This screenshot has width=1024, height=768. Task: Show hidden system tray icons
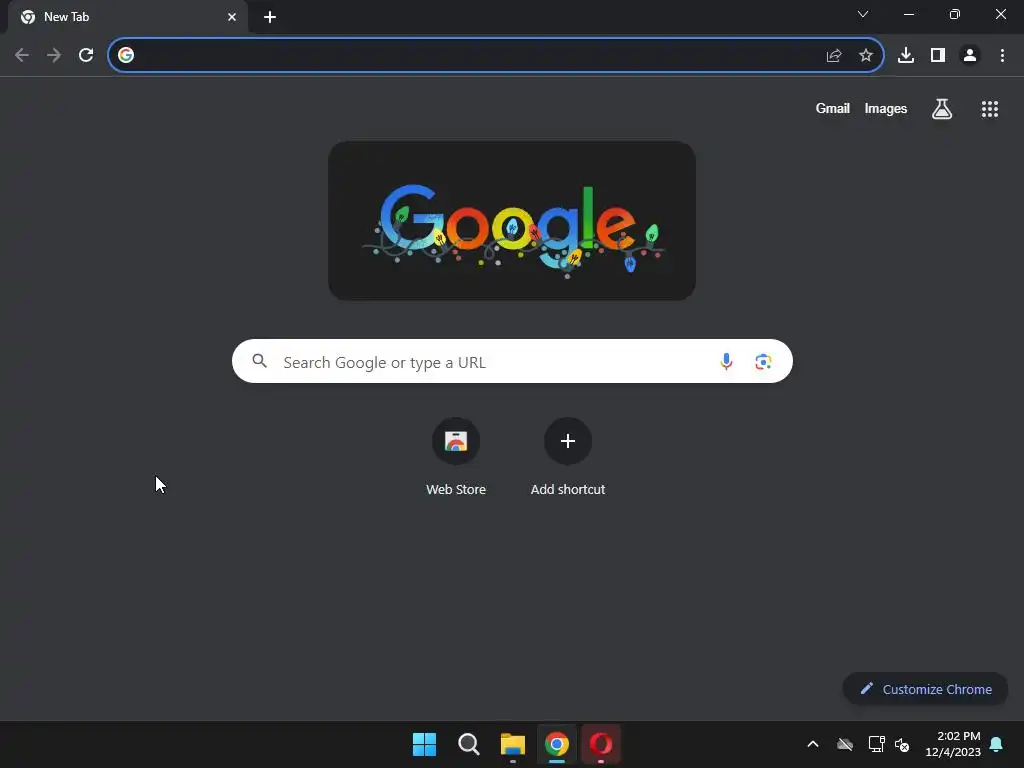(x=812, y=744)
